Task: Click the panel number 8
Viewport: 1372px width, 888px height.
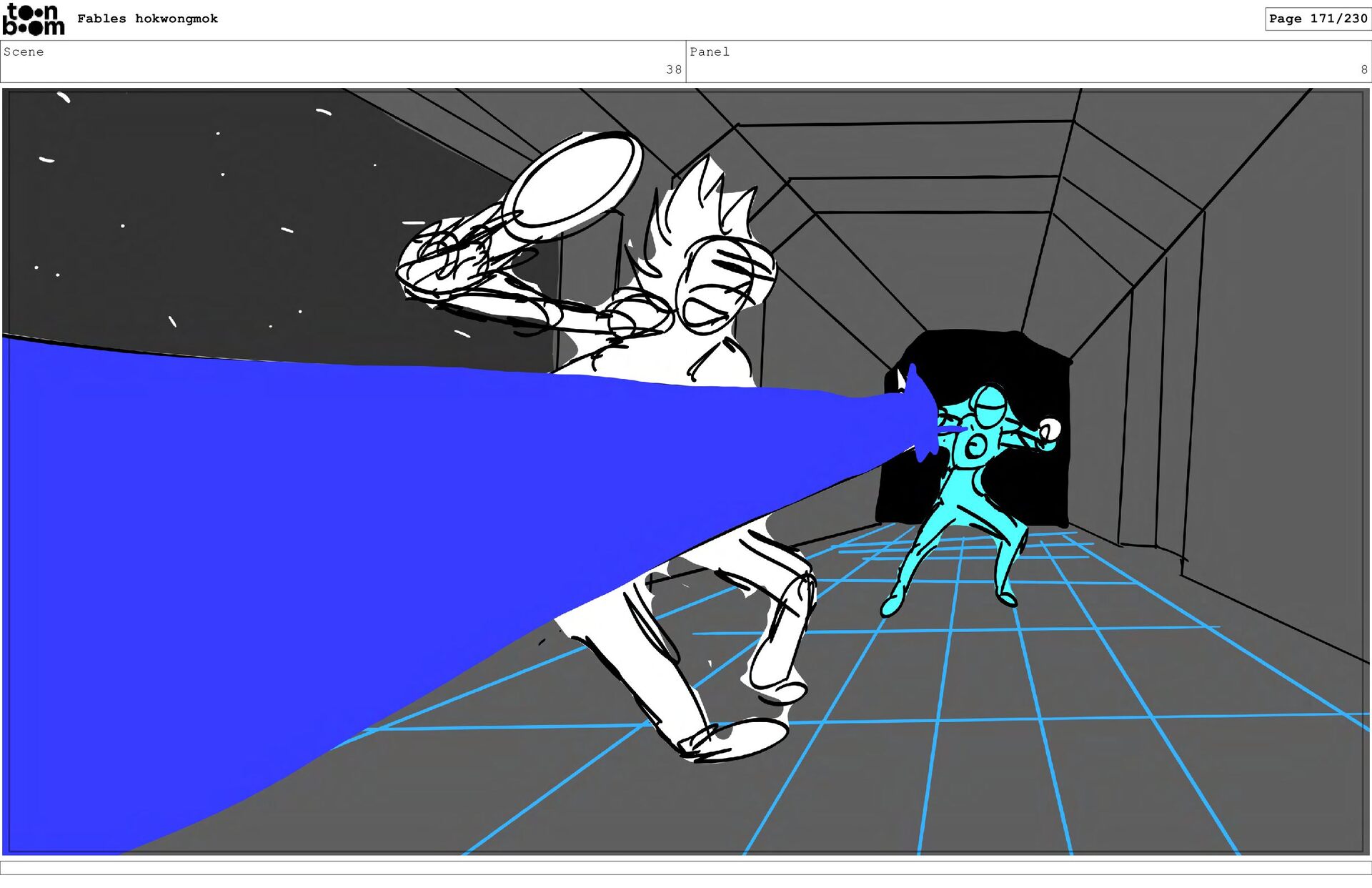Action: coord(1363,70)
